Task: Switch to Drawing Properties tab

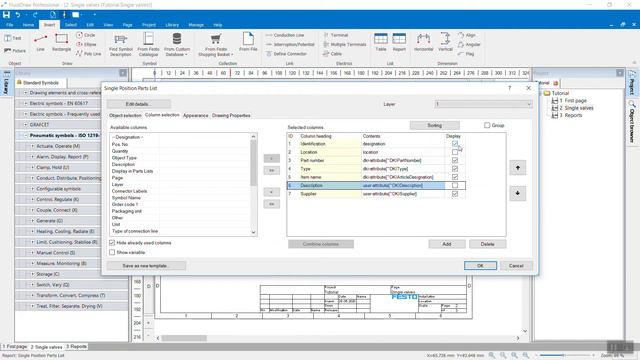Action: [x=231, y=116]
